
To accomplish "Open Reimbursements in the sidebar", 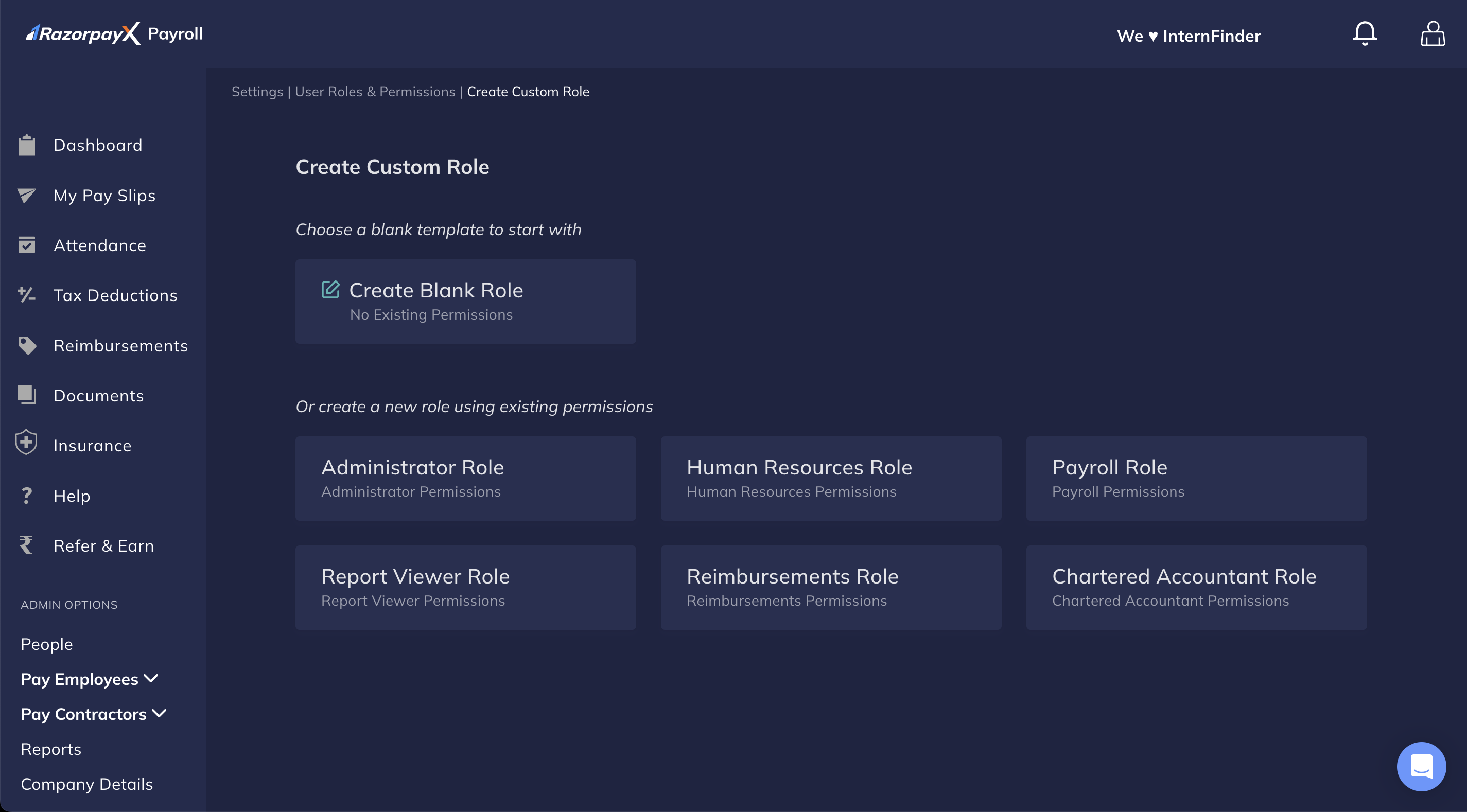I will [121, 346].
